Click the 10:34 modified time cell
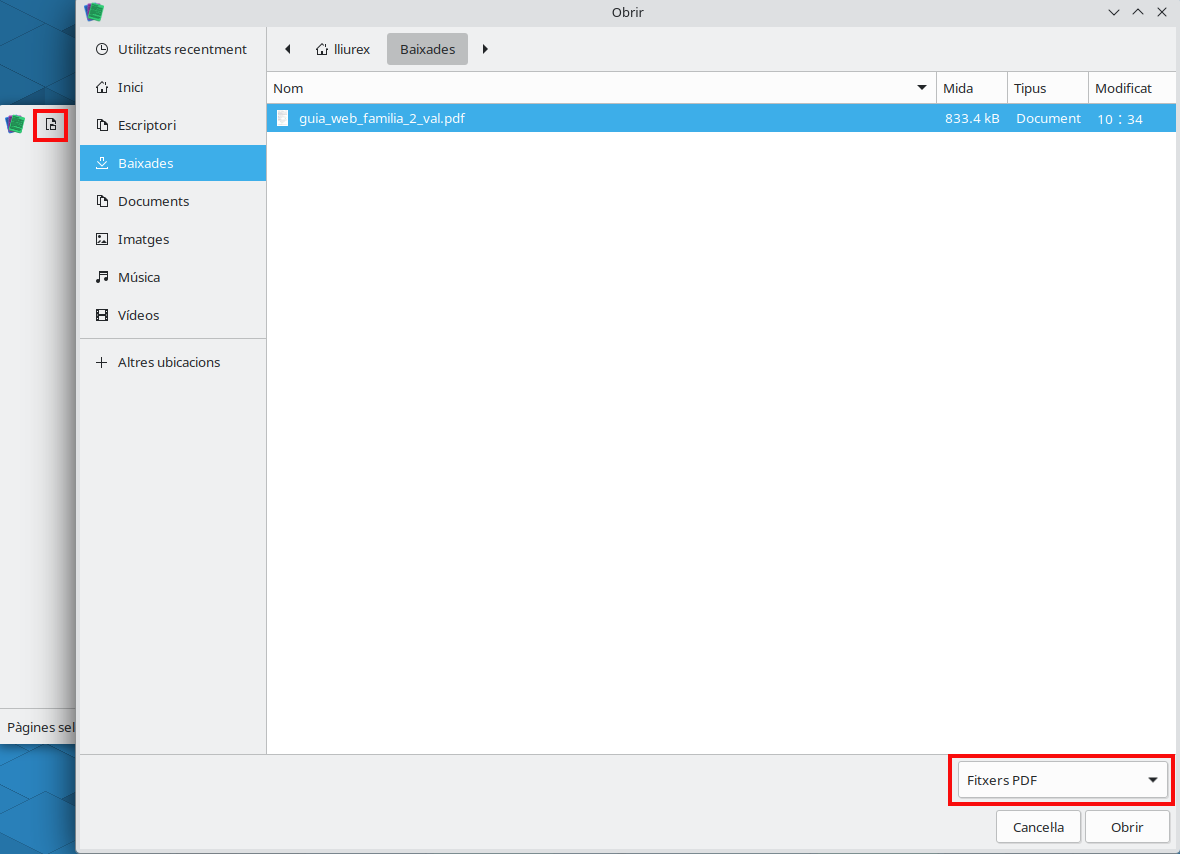The width and height of the screenshot is (1180, 854). click(1120, 119)
